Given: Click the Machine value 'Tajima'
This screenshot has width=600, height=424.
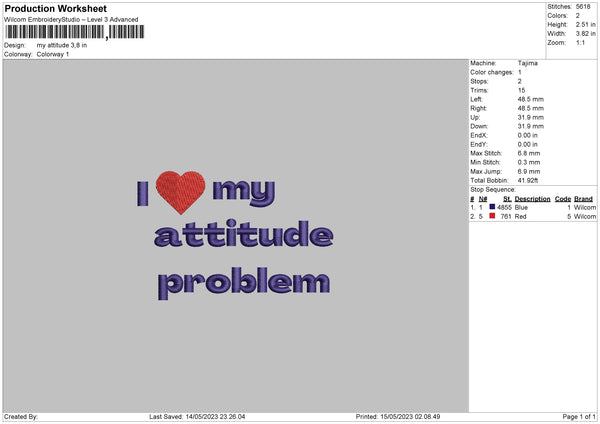Looking at the screenshot, I should click(528, 63).
